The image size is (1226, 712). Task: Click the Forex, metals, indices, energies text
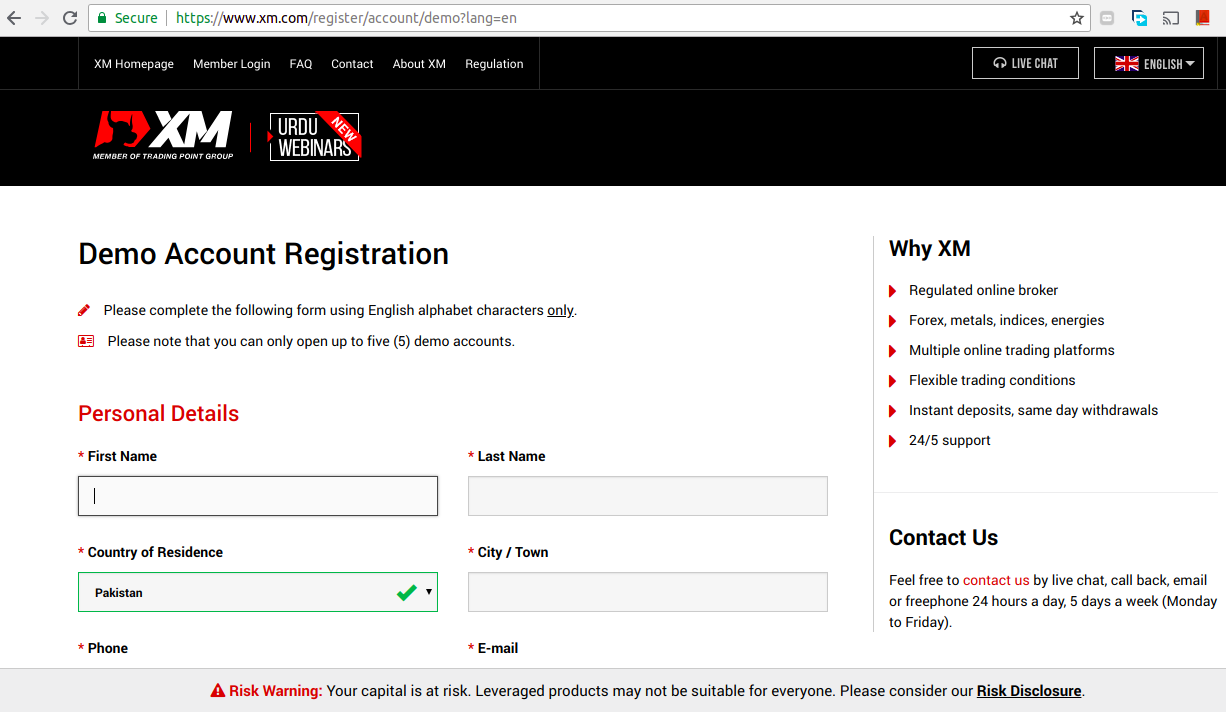pyautogui.click(x=1007, y=320)
